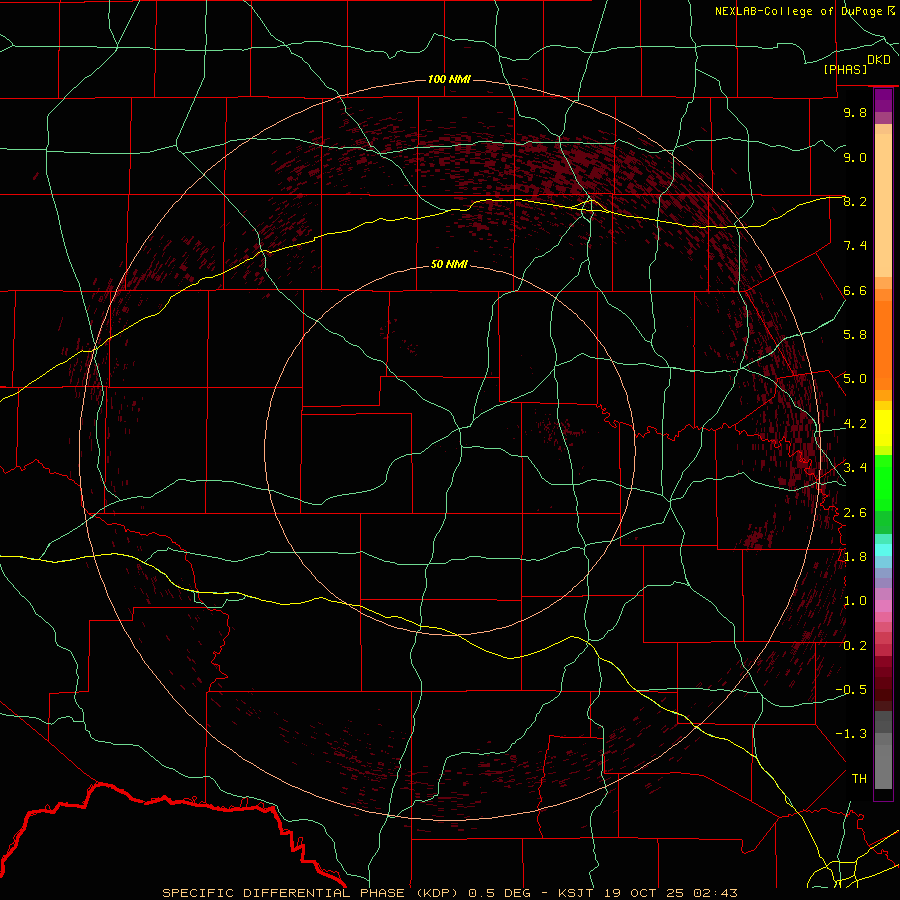The width and height of the screenshot is (900, 900).
Task: Click the 5.0 scale value
Action: tap(855, 379)
